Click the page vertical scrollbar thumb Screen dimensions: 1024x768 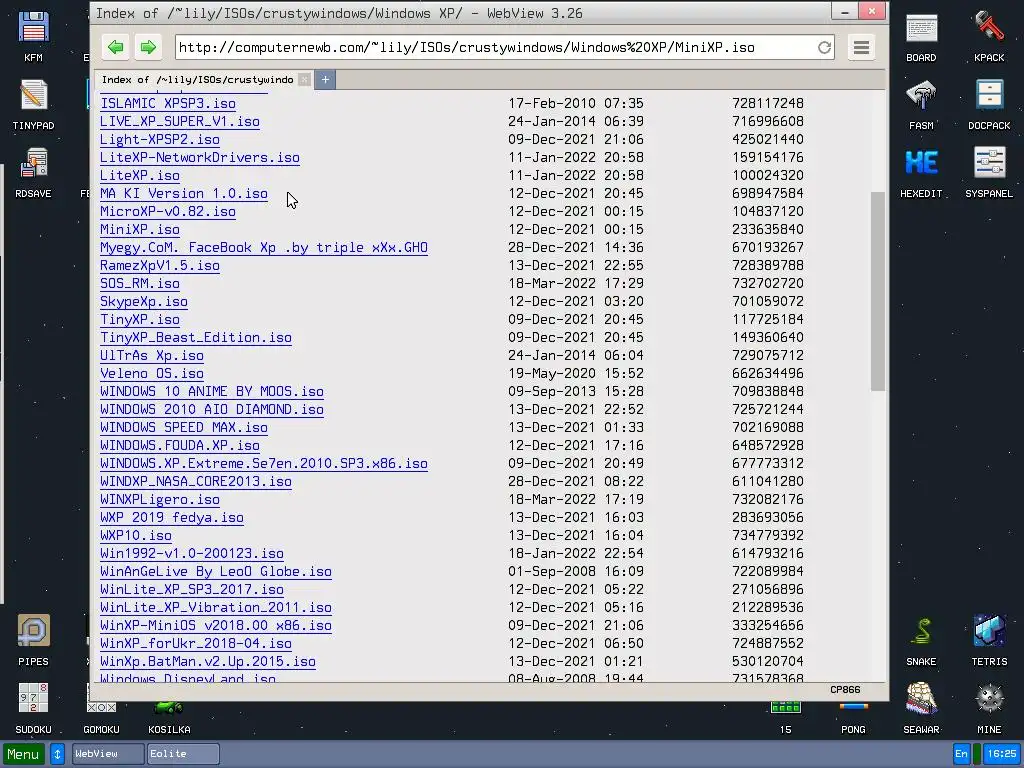tap(878, 291)
